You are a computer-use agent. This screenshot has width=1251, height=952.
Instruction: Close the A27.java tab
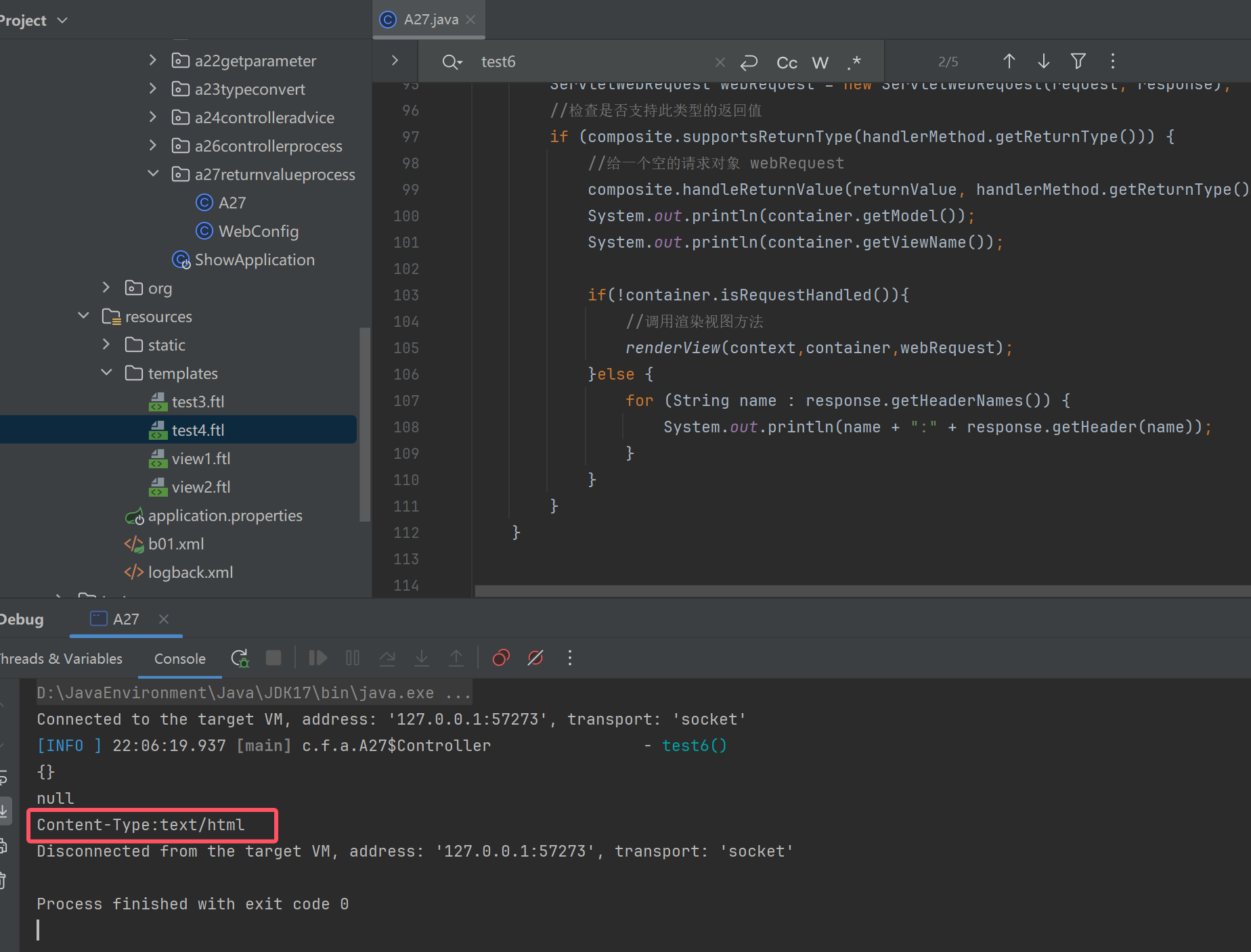pos(471,20)
